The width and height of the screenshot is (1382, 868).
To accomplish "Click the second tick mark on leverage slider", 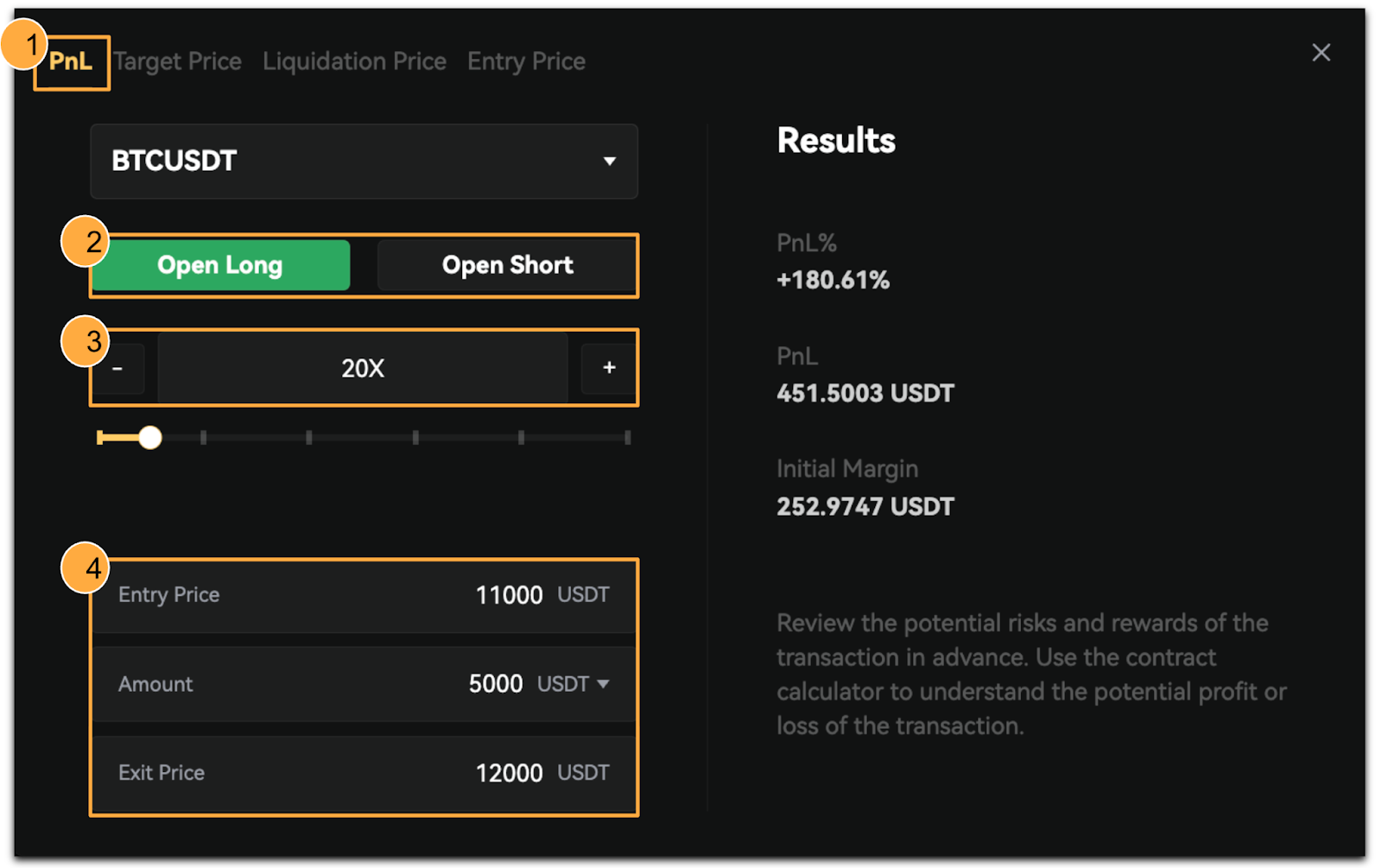I will 203,438.
